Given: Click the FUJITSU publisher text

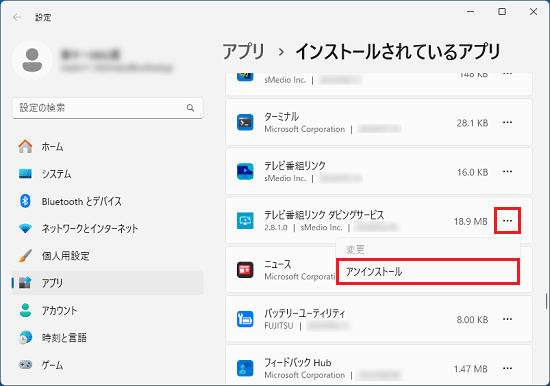Looking at the screenshot, I should point(279,326).
